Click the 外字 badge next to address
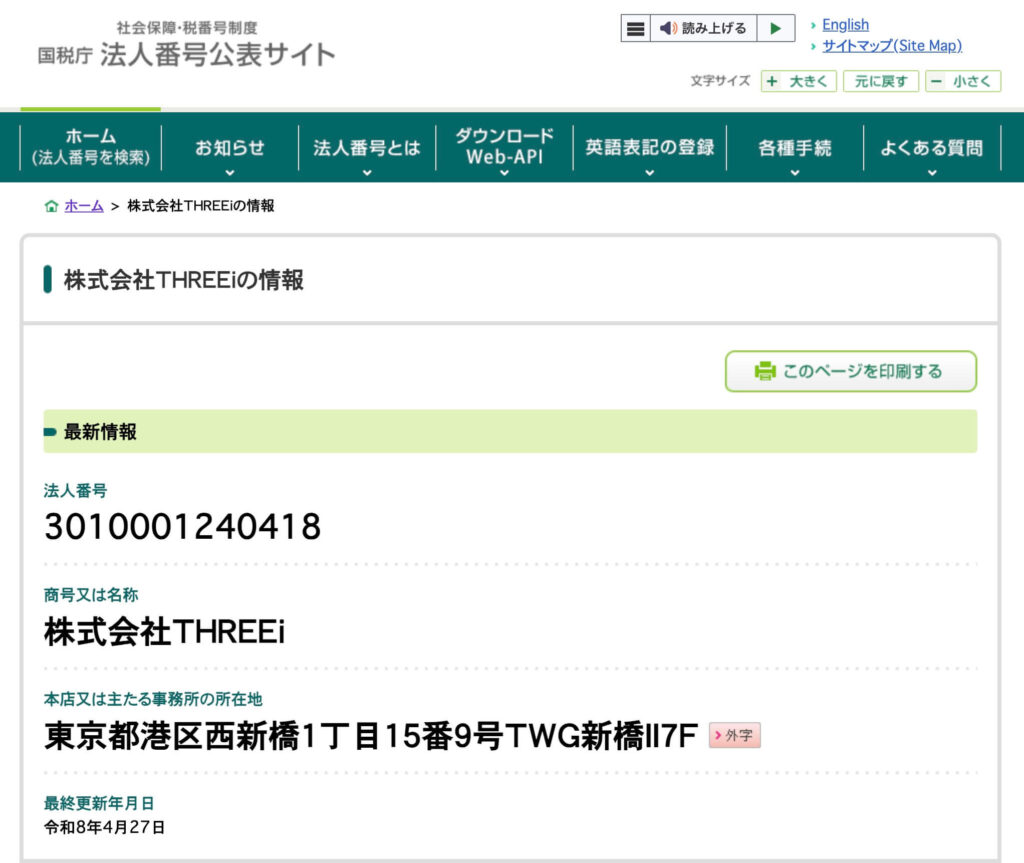Screen dimensions: 1024x863 (735, 736)
